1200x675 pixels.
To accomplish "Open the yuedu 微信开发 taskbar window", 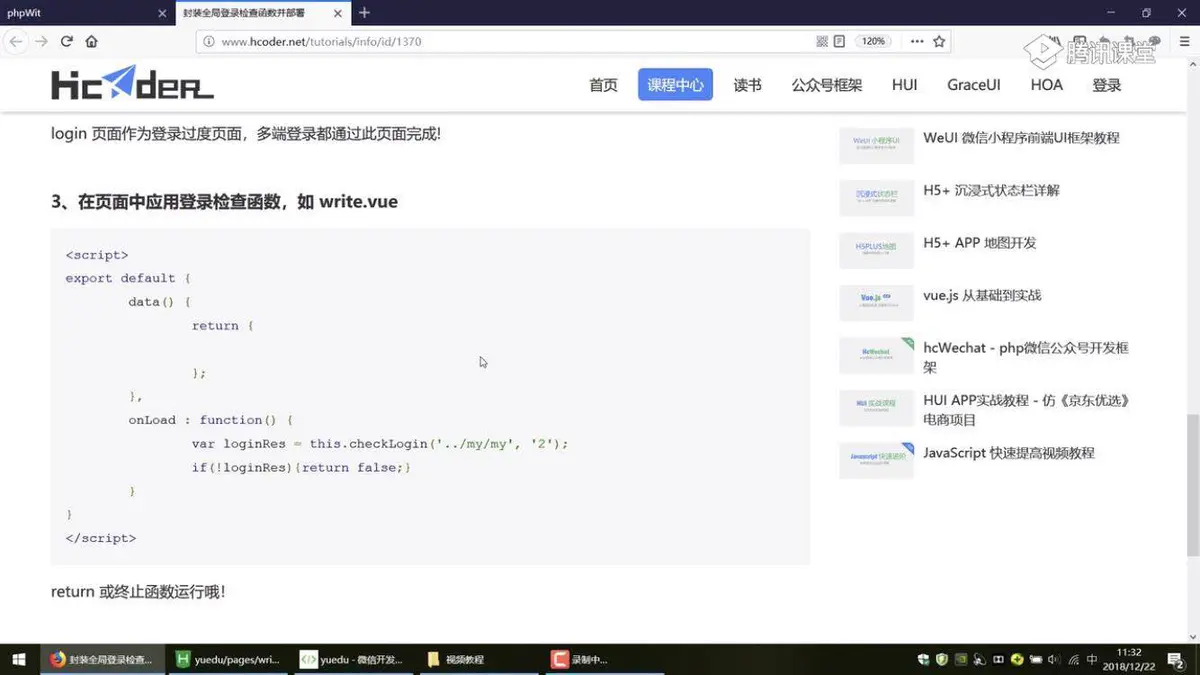I will point(352,659).
